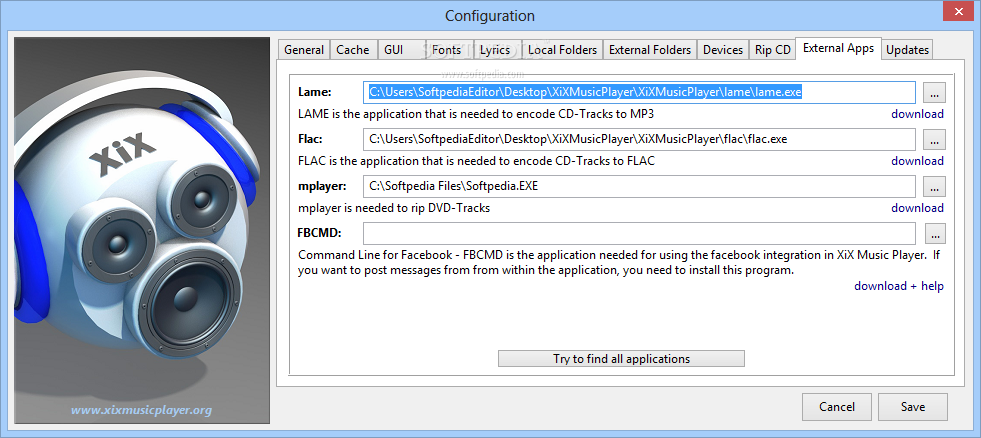Switch to the Rip CD tab
The image size is (981, 438).
[x=773, y=50]
